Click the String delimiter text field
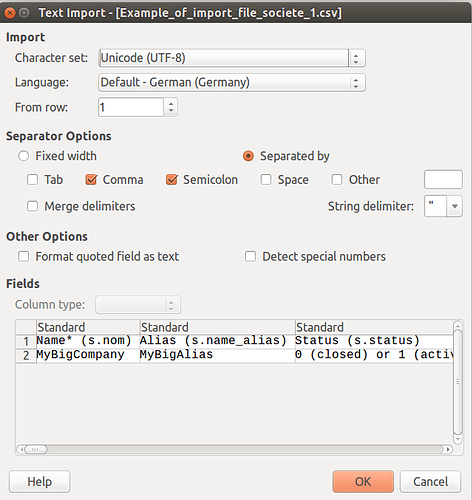 click(x=435, y=206)
